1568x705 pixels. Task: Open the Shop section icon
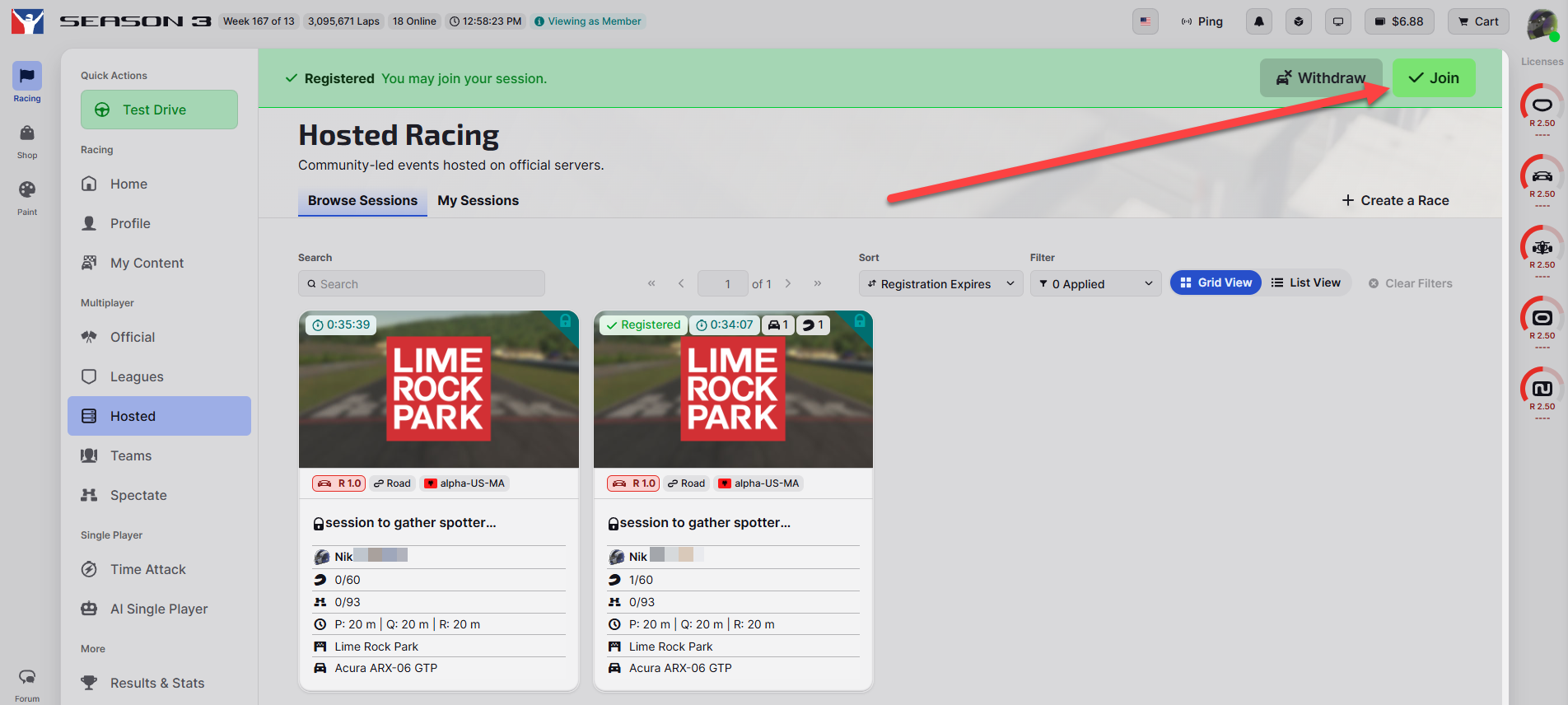tap(27, 141)
